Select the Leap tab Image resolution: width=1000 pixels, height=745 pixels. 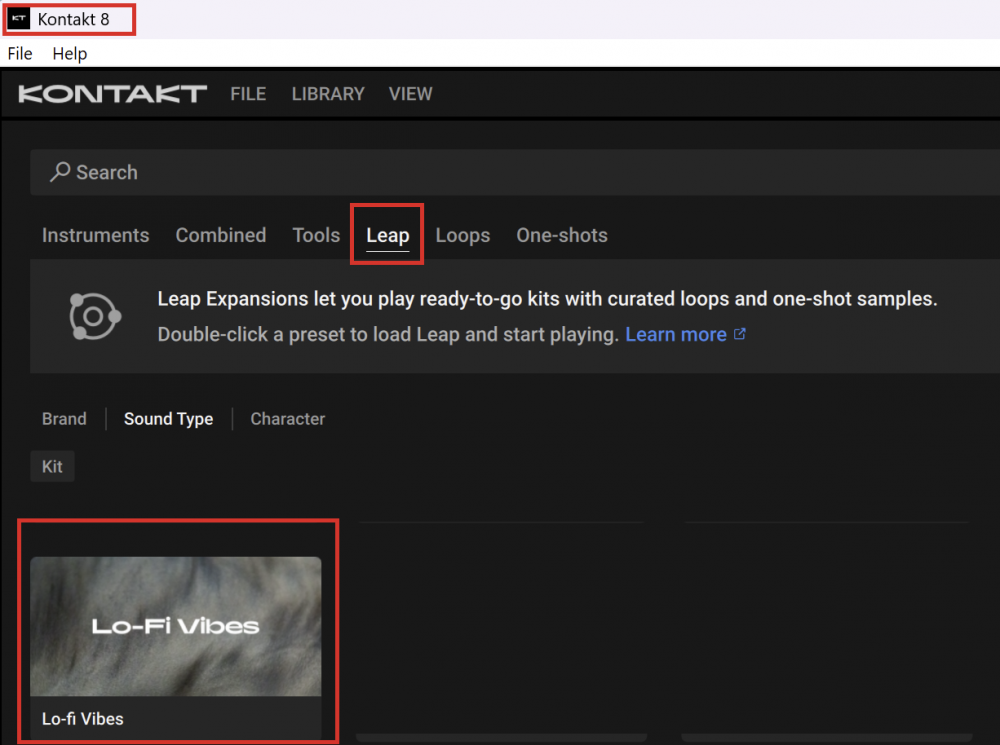point(388,235)
